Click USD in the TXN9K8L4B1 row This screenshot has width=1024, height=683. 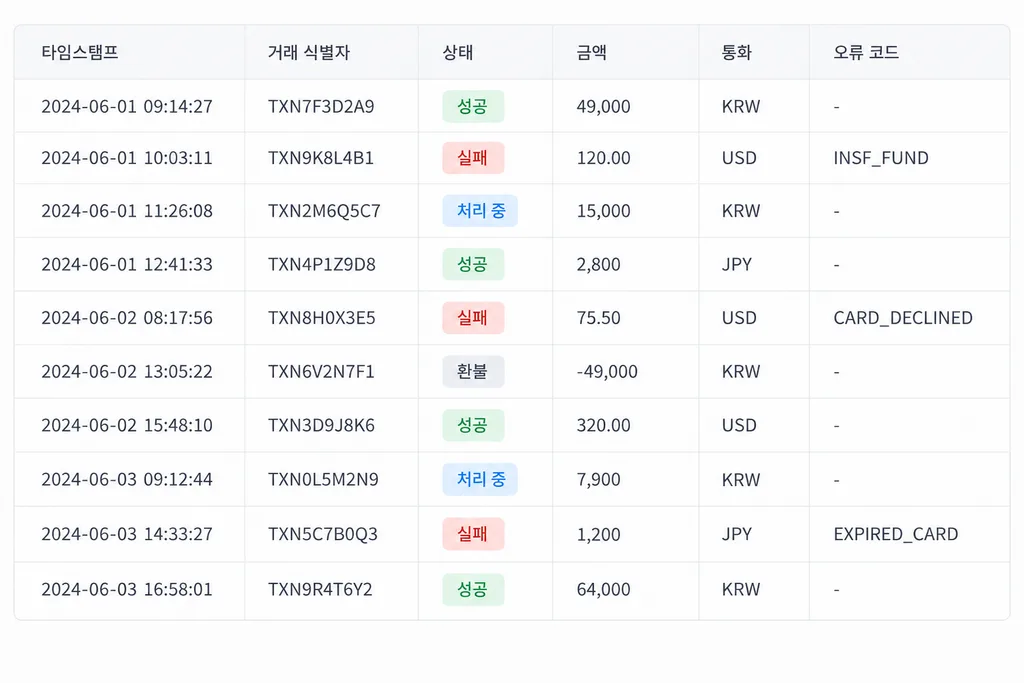739,158
